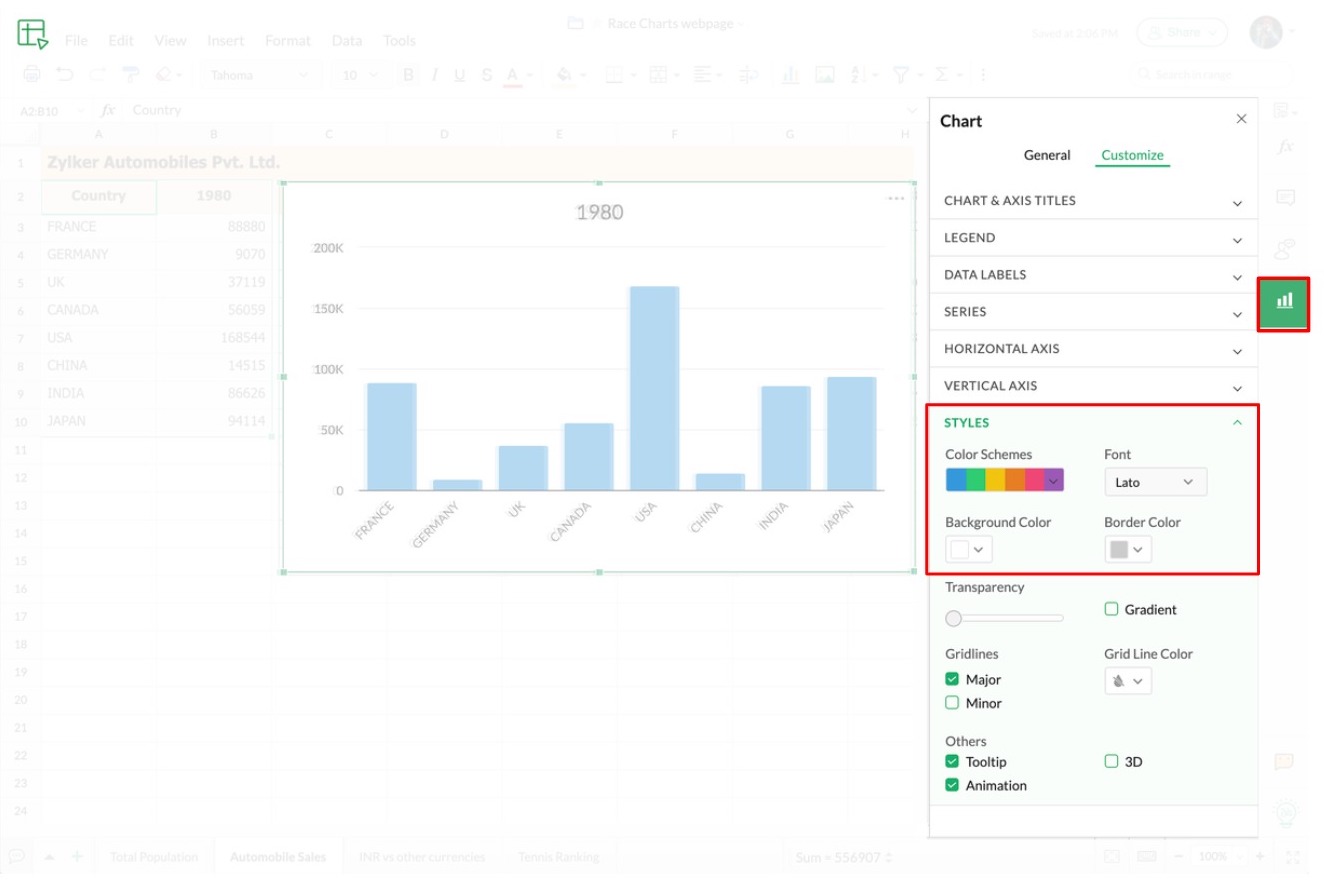
Task: Click the font color icon
Action: click(x=513, y=75)
